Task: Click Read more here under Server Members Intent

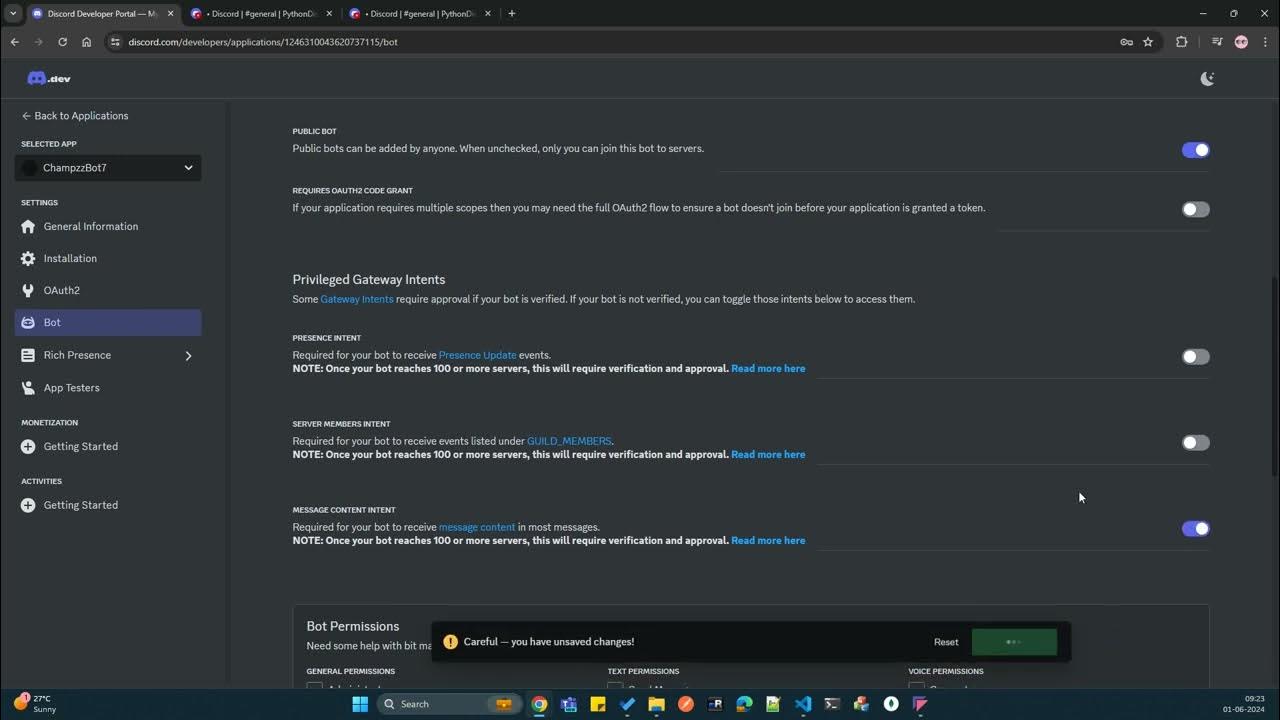Action: coord(768,454)
